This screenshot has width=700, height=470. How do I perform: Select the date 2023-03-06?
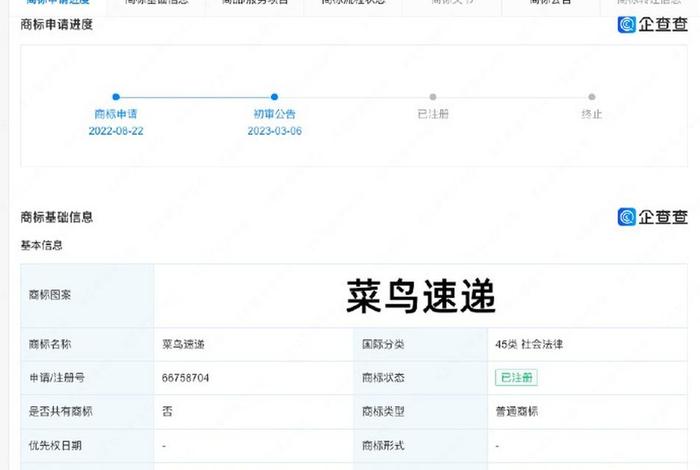[x=275, y=131]
